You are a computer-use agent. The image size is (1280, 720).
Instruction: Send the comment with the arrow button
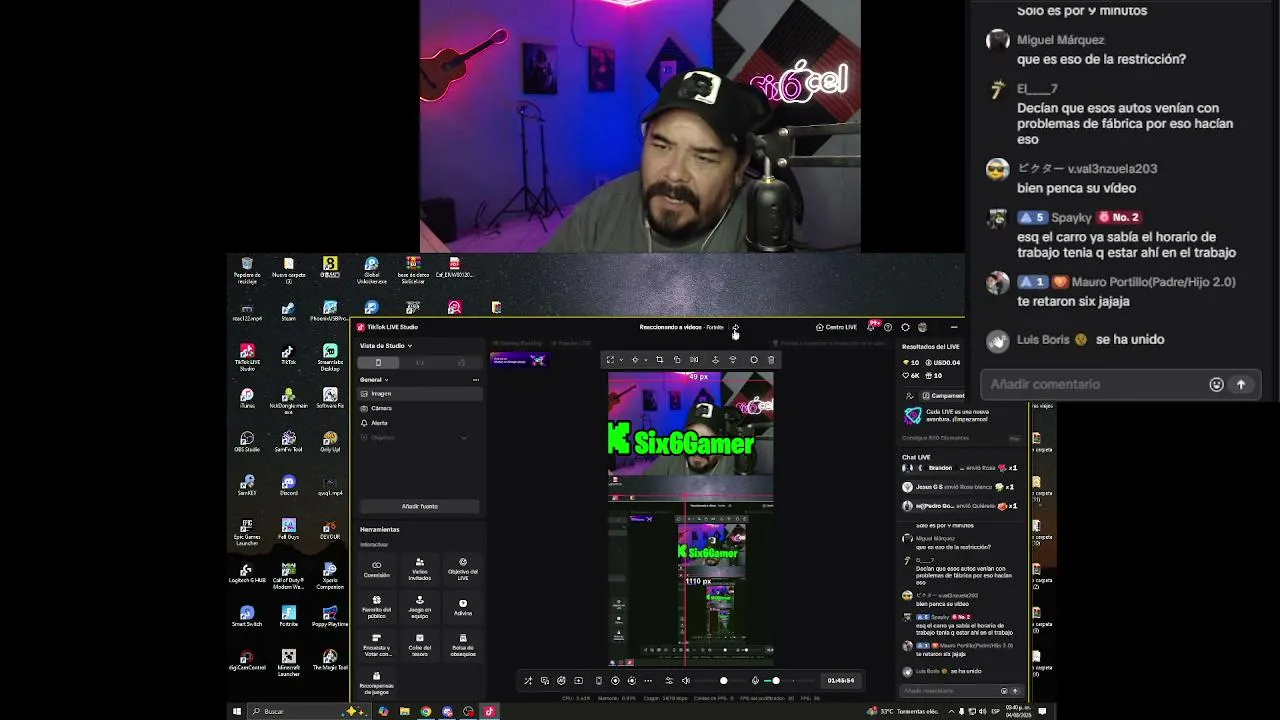[x=1241, y=384]
